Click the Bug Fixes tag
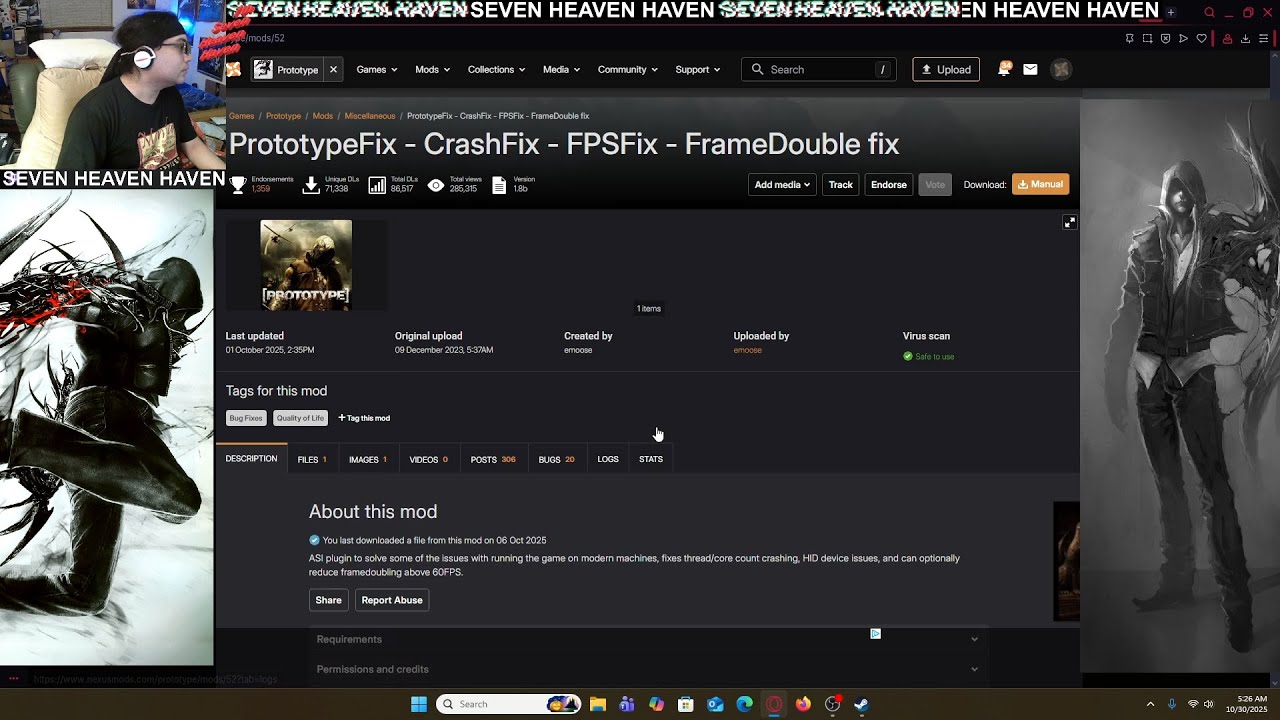 point(246,418)
